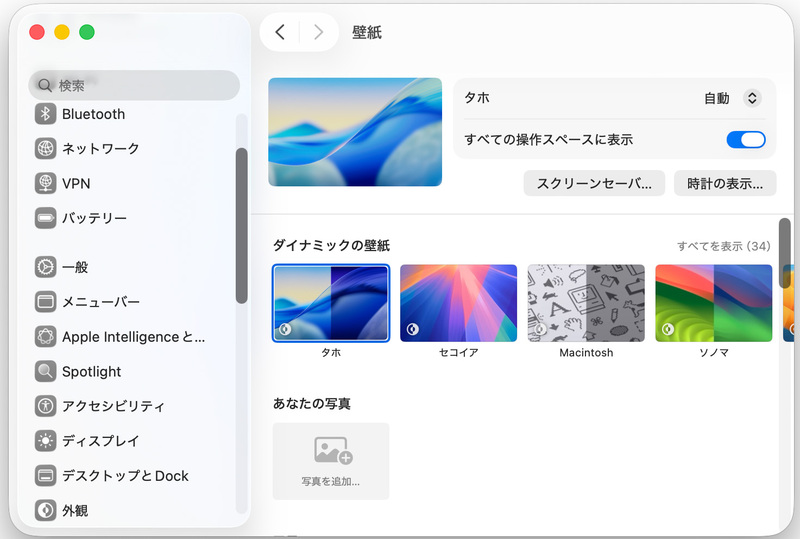800x539 pixels.
Task: Click the 時計の表示… button
Action: [725, 183]
